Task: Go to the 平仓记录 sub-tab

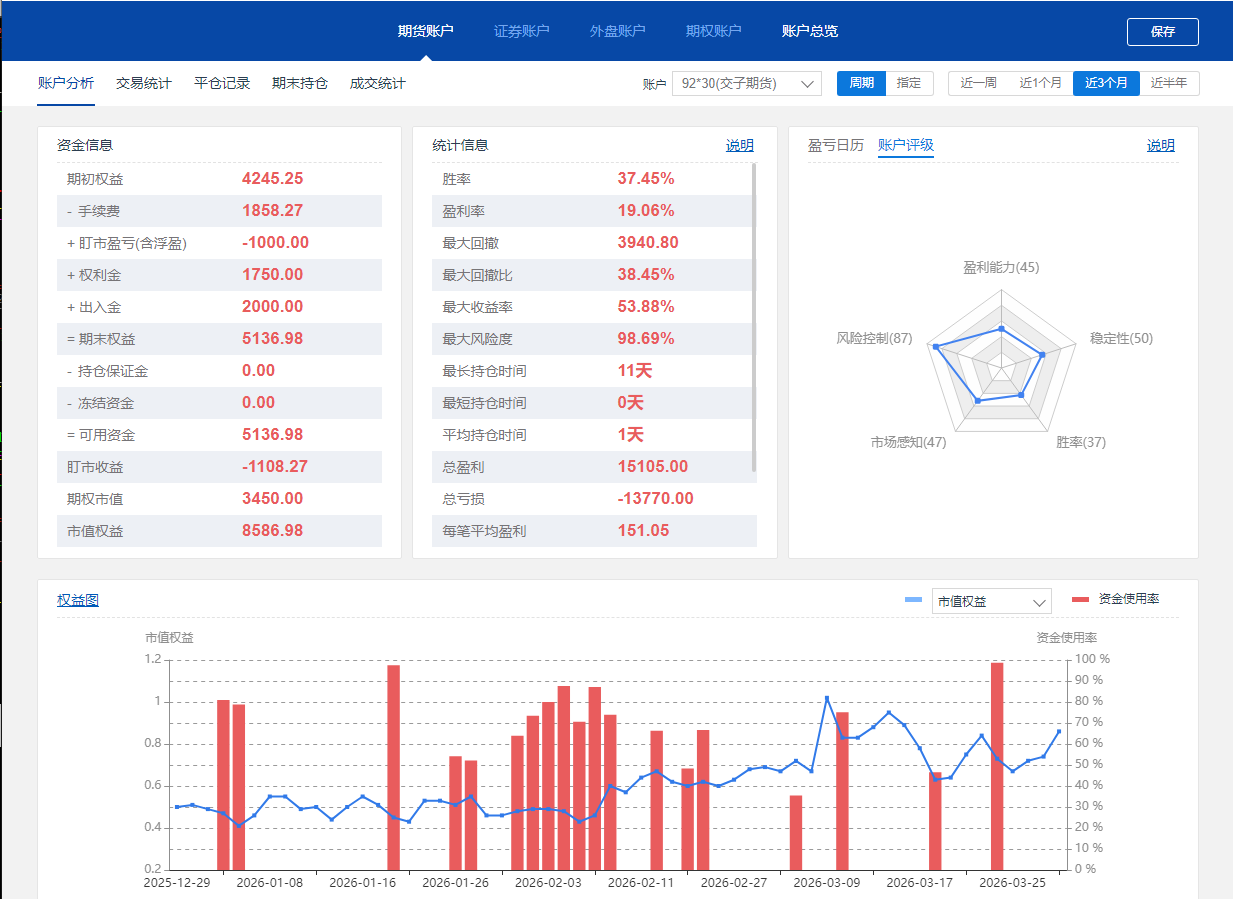Action: (x=222, y=84)
